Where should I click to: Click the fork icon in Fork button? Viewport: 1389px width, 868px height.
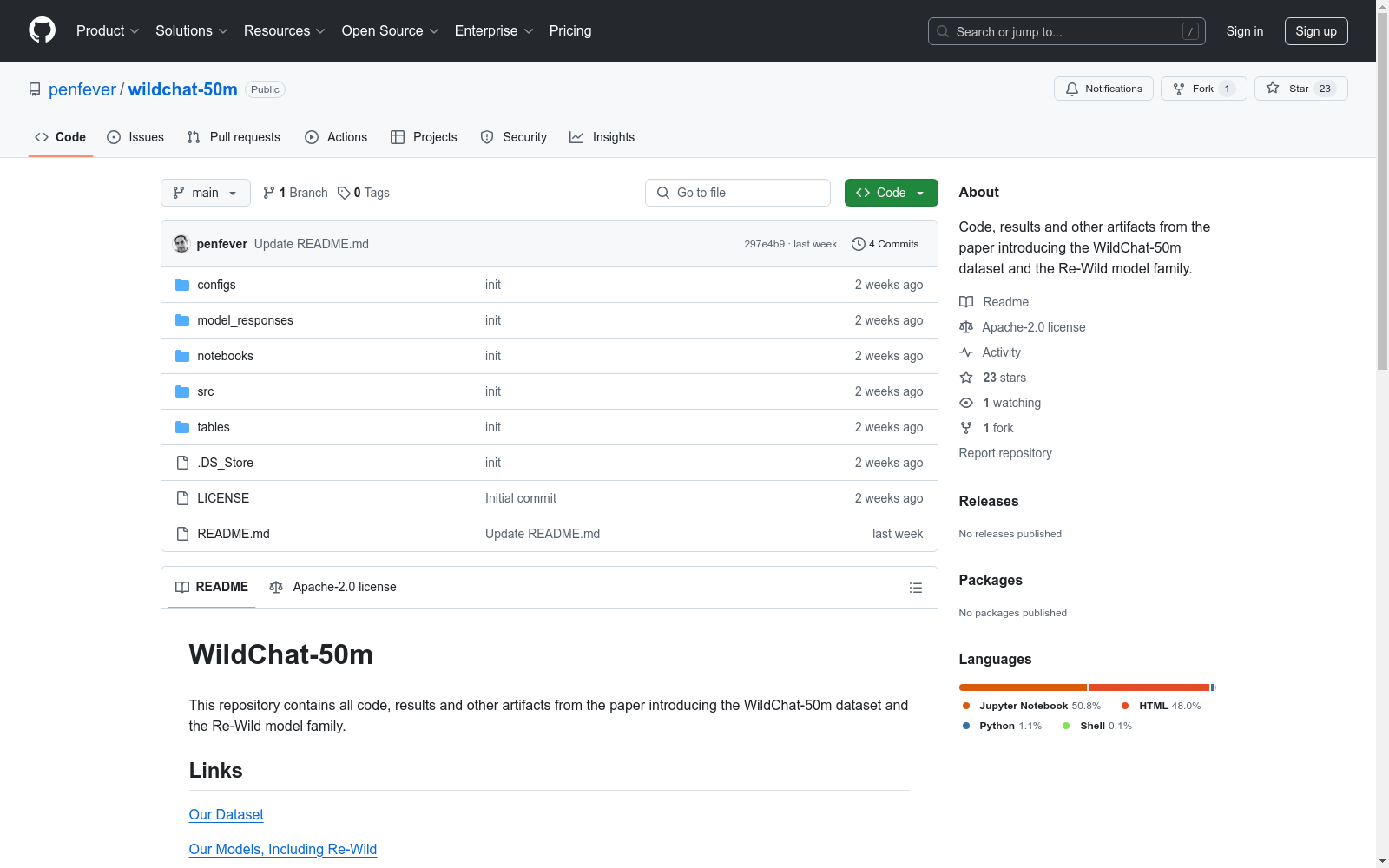click(x=1179, y=89)
